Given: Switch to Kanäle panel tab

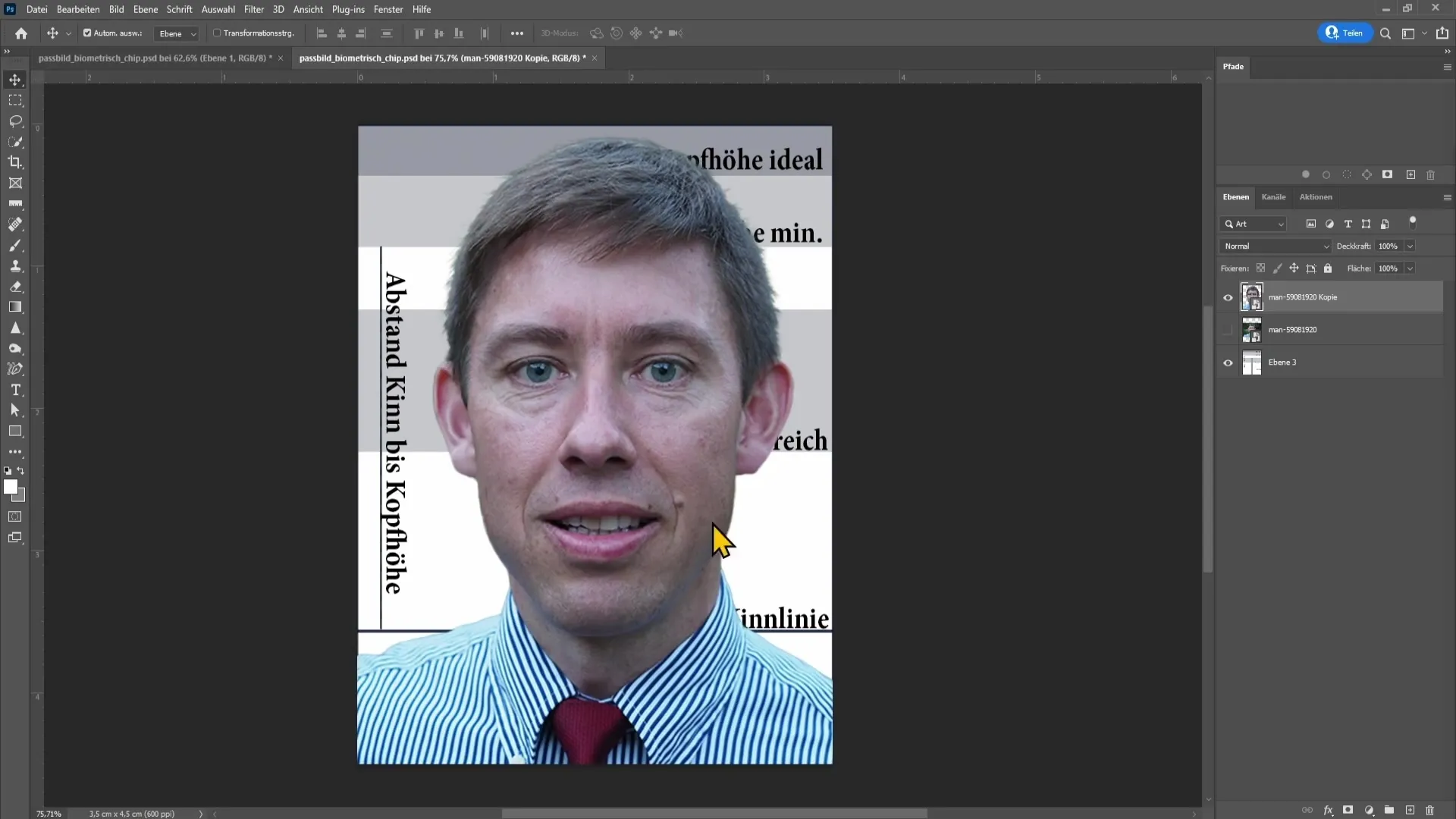Looking at the screenshot, I should (1275, 196).
